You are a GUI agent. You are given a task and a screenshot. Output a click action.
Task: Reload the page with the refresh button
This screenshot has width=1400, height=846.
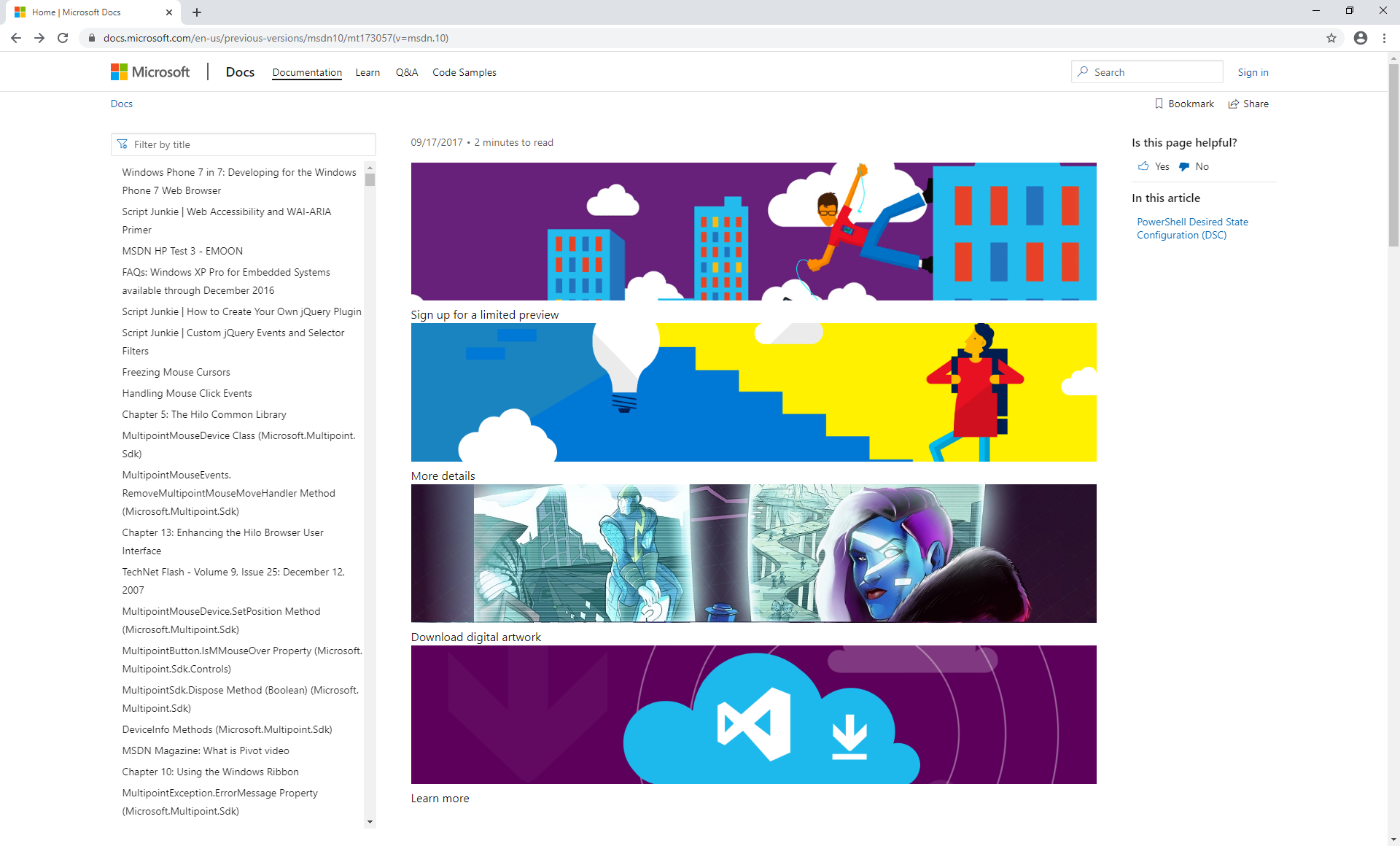coord(62,38)
